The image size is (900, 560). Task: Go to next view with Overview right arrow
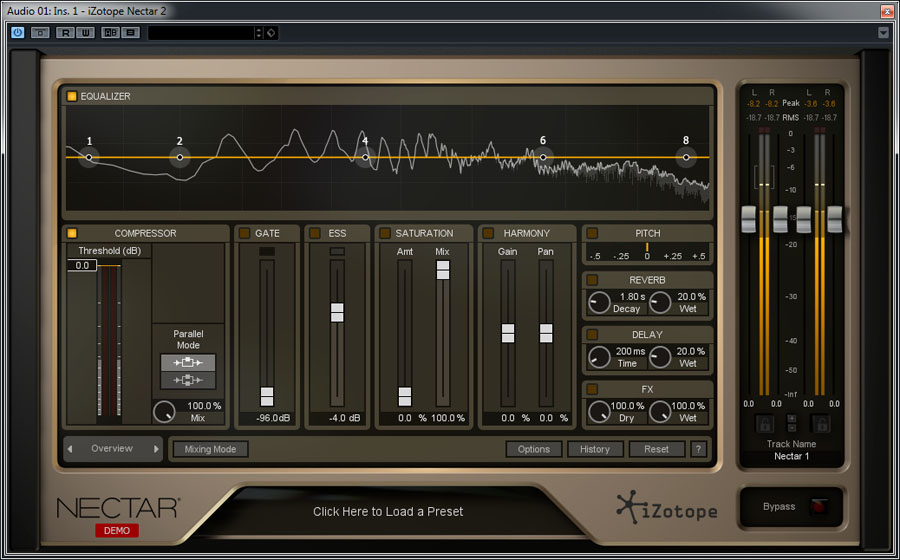click(x=156, y=449)
